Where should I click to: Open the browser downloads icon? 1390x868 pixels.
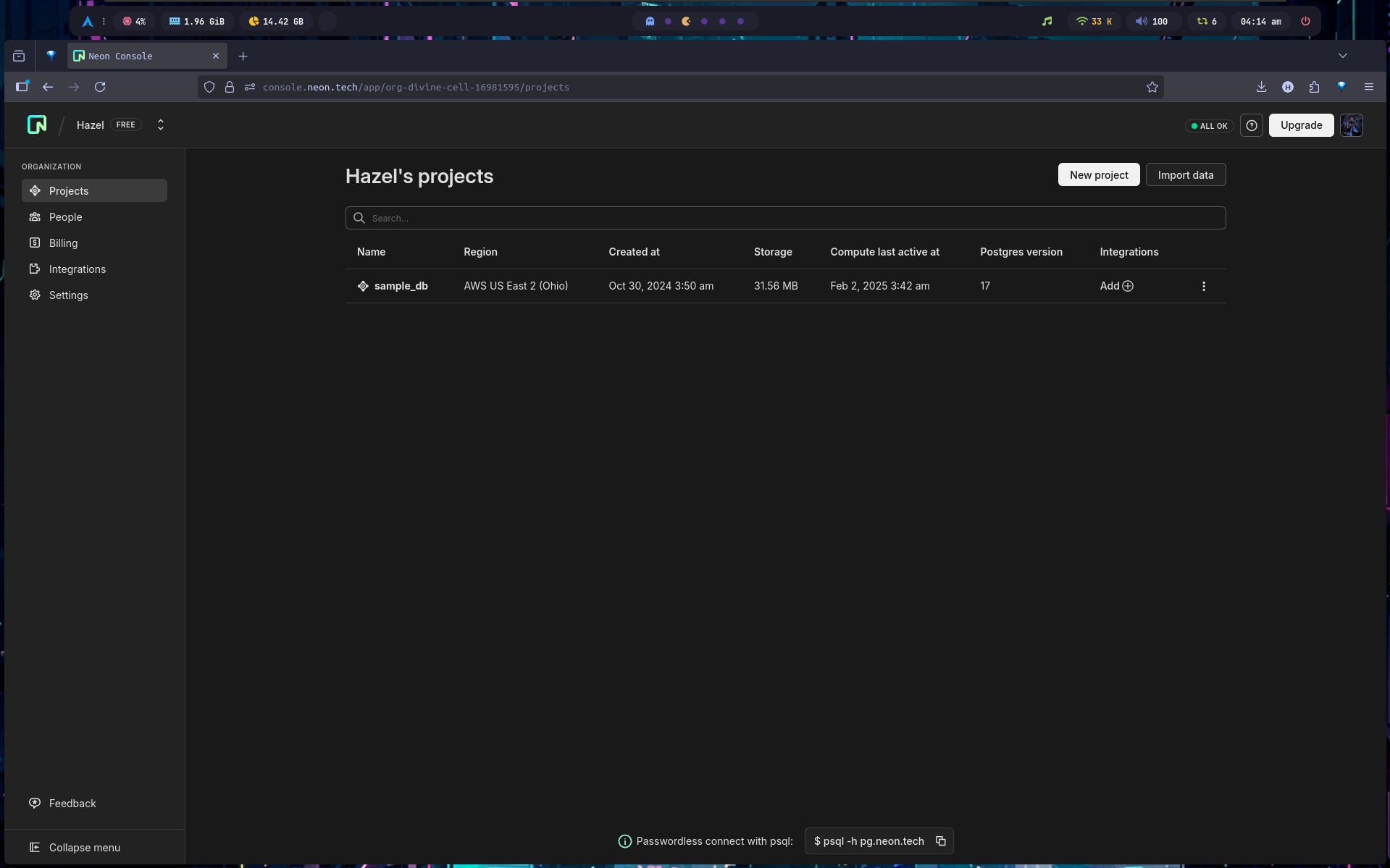(x=1261, y=87)
